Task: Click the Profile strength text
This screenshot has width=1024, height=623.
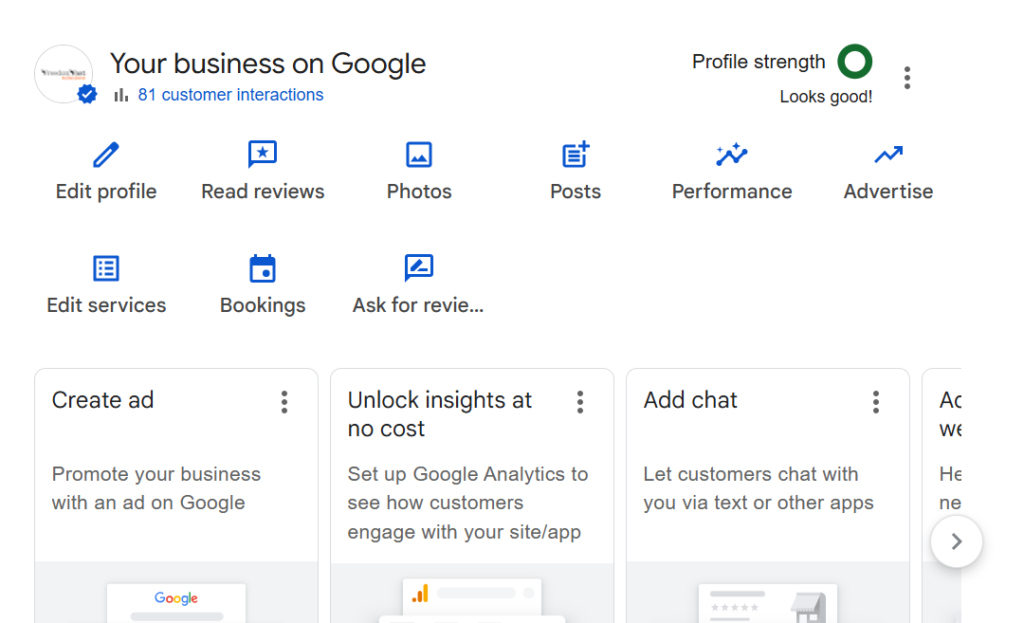Action: point(758,62)
